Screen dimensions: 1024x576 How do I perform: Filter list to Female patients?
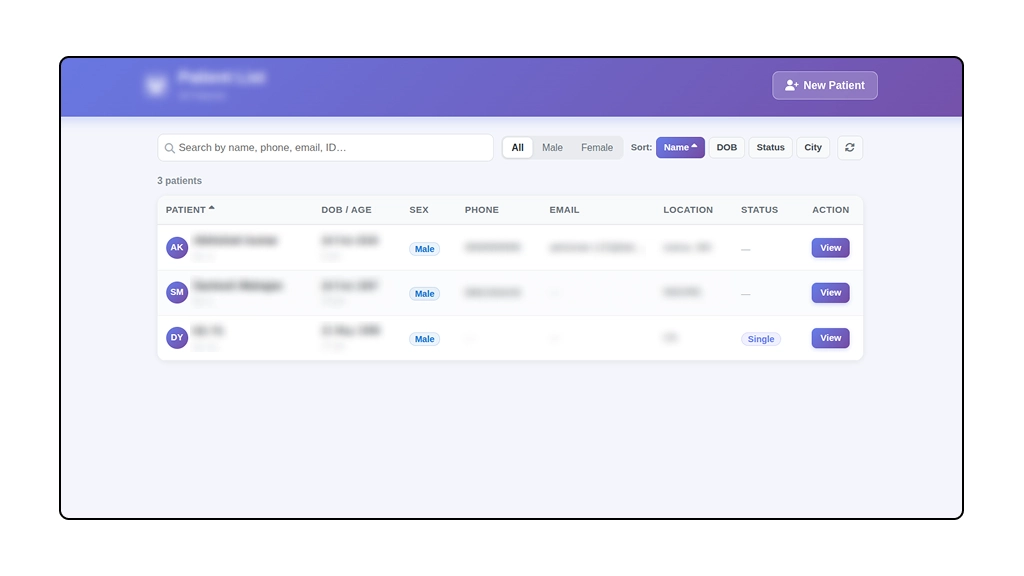(x=597, y=148)
